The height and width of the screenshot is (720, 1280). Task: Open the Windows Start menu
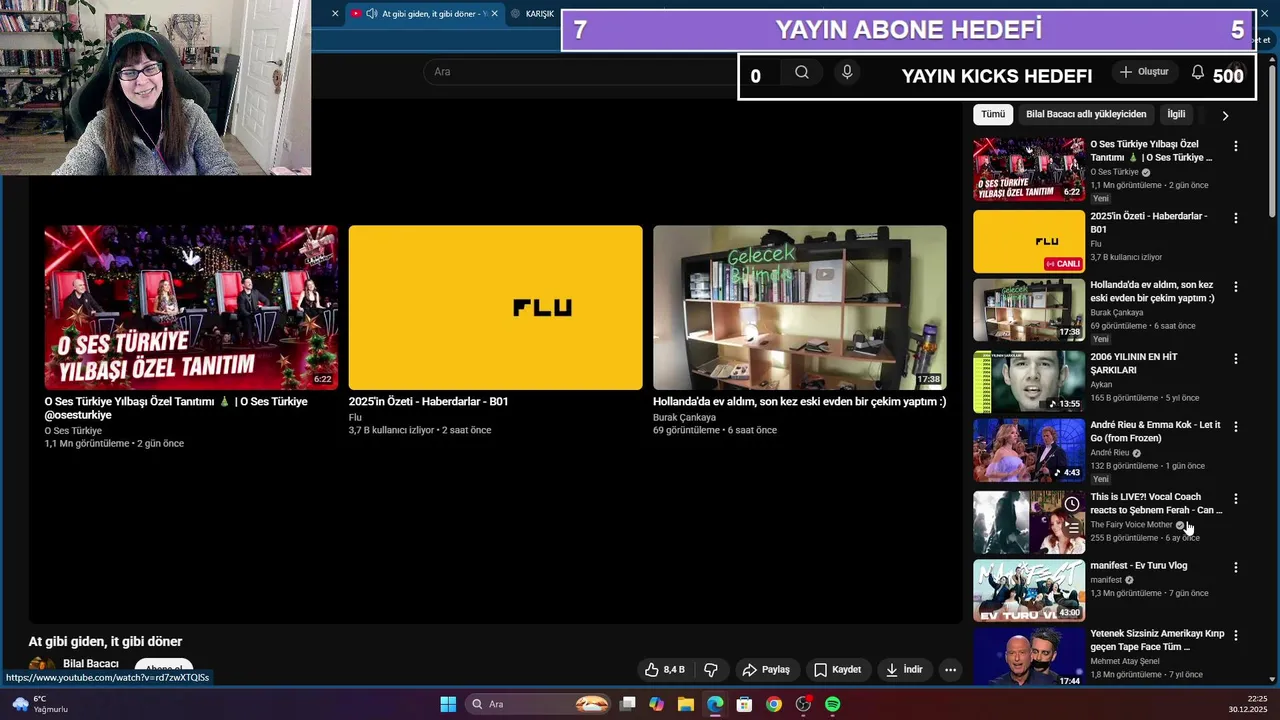[448, 704]
